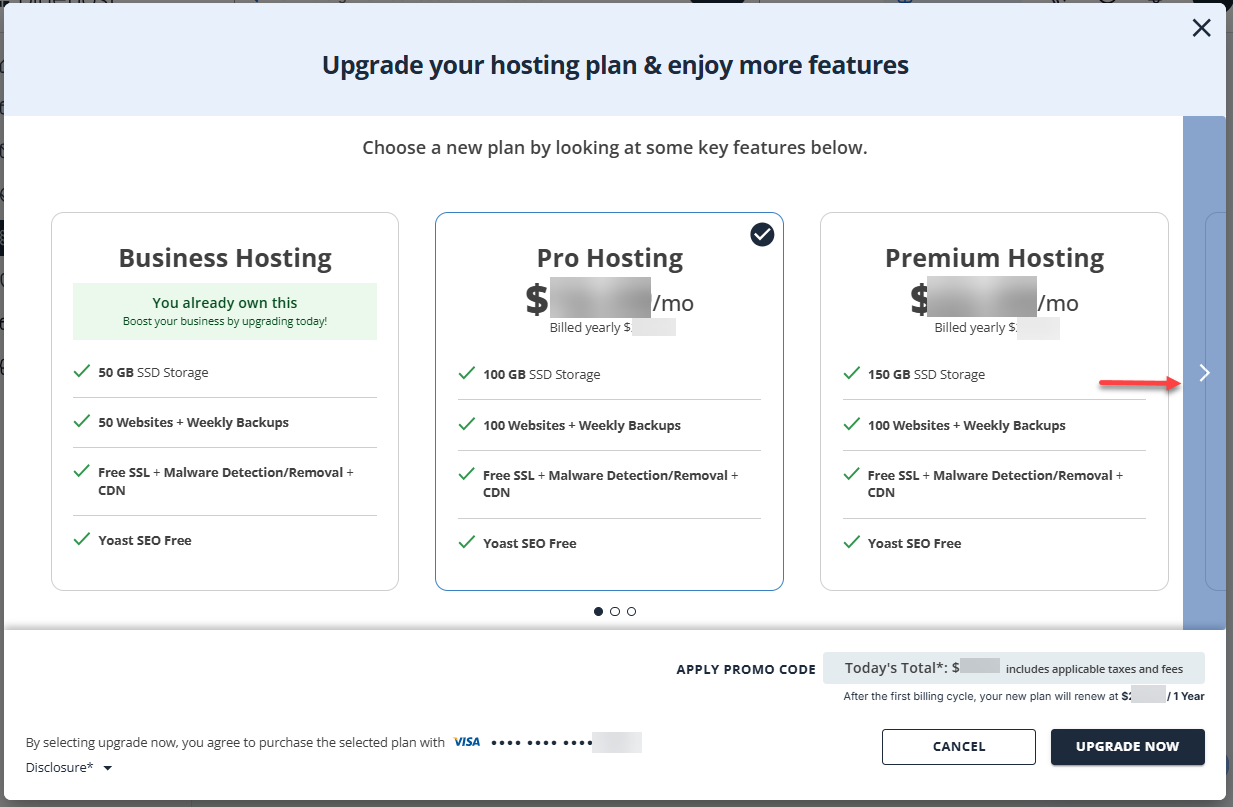Select the second carousel page dot
Image resolution: width=1233 pixels, height=807 pixels.
click(615, 611)
